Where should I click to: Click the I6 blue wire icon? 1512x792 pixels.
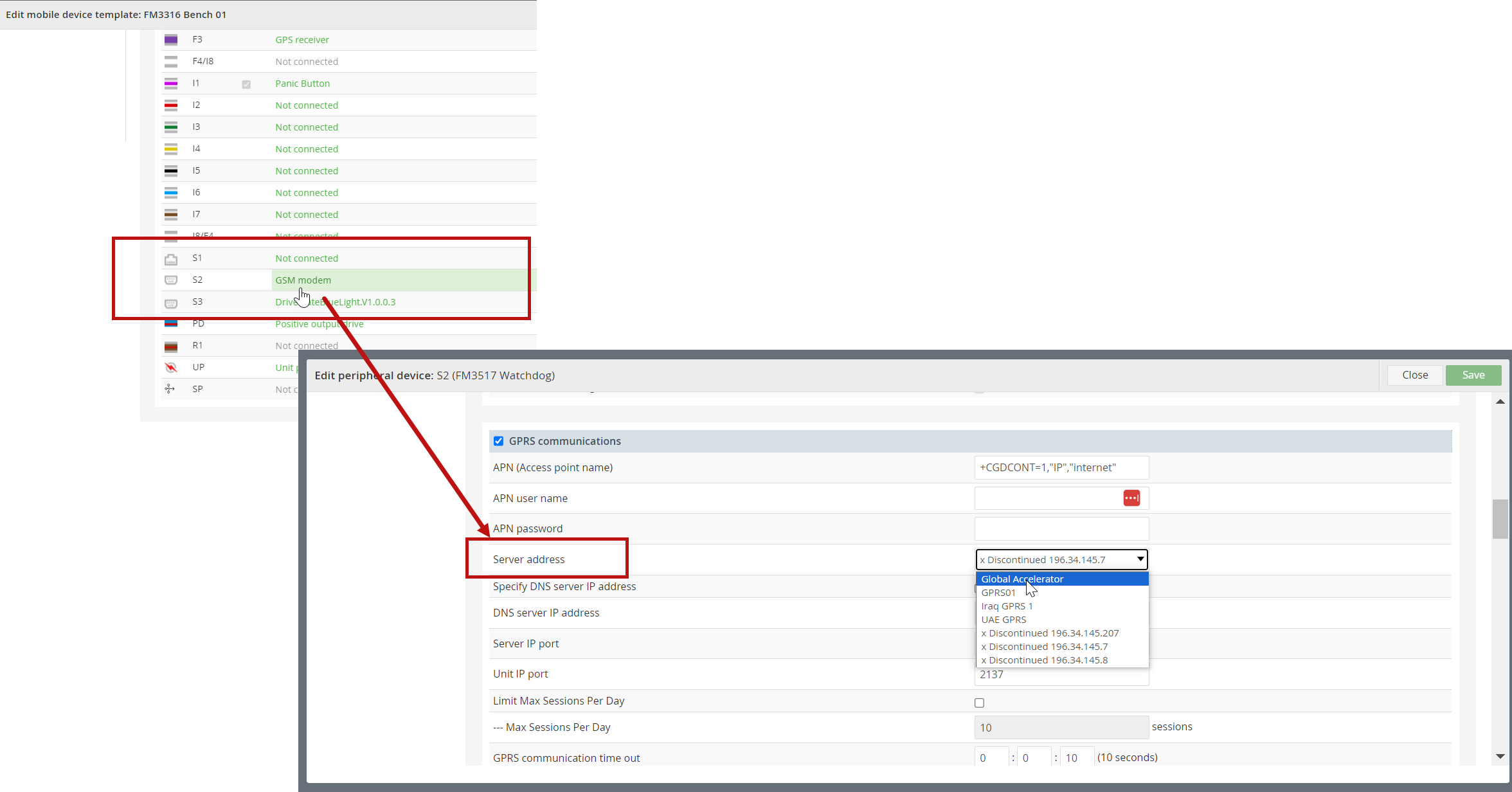point(170,193)
